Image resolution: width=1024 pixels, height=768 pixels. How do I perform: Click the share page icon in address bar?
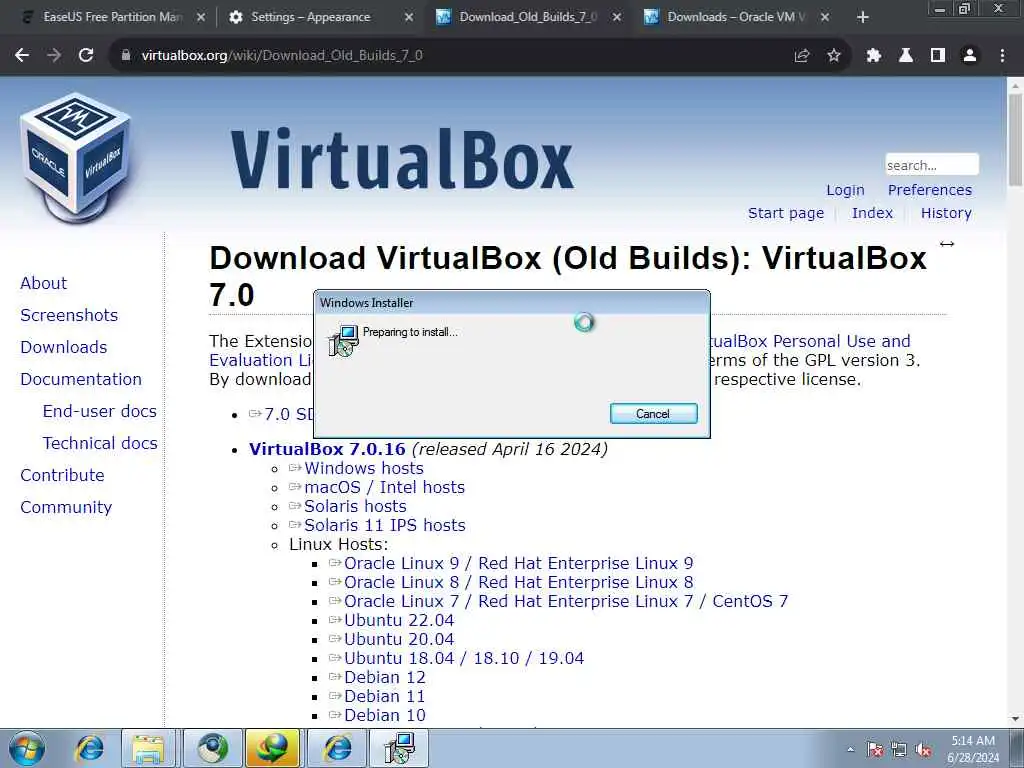click(802, 56)
